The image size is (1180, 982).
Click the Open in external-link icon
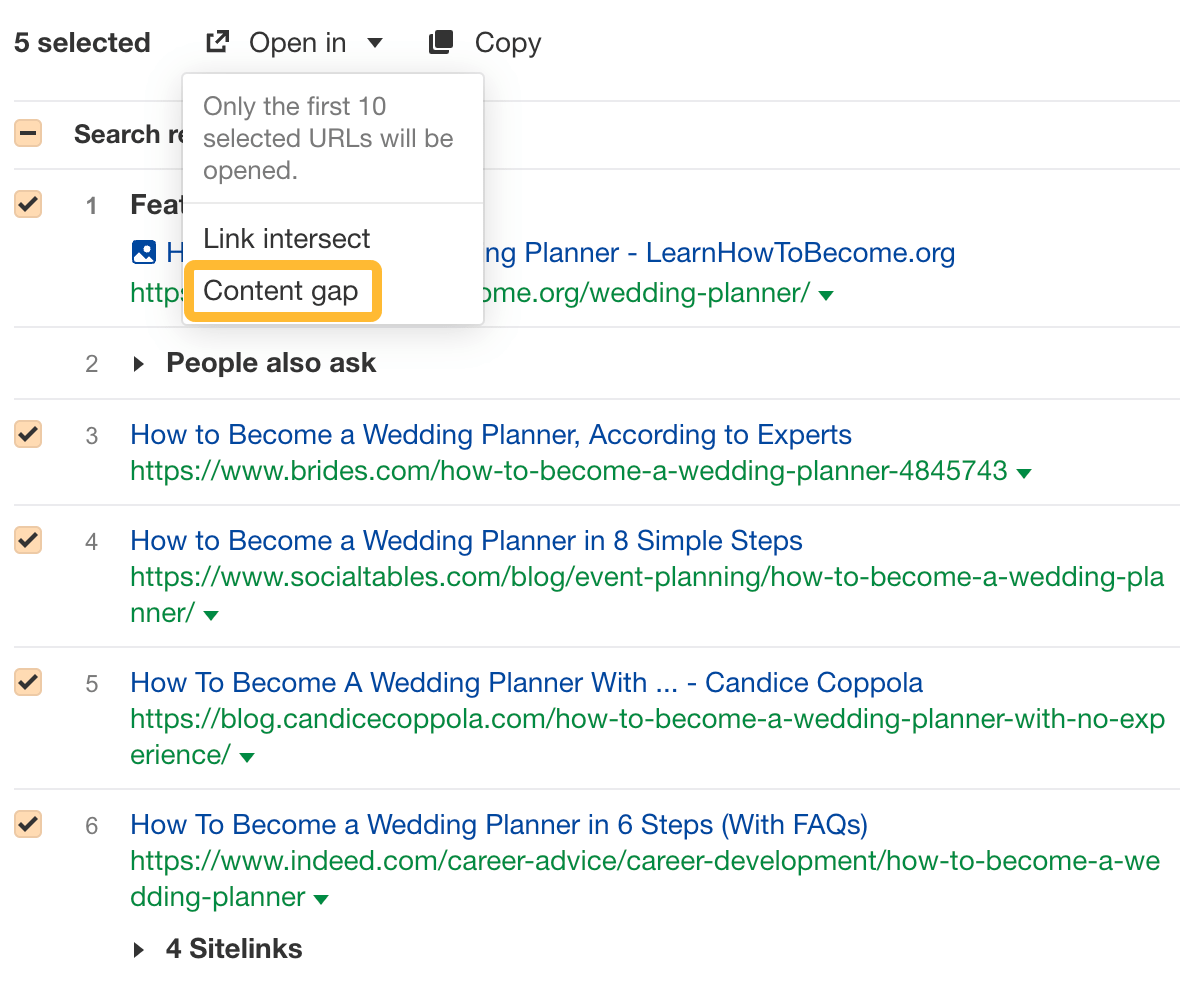(x=216, y=41)
